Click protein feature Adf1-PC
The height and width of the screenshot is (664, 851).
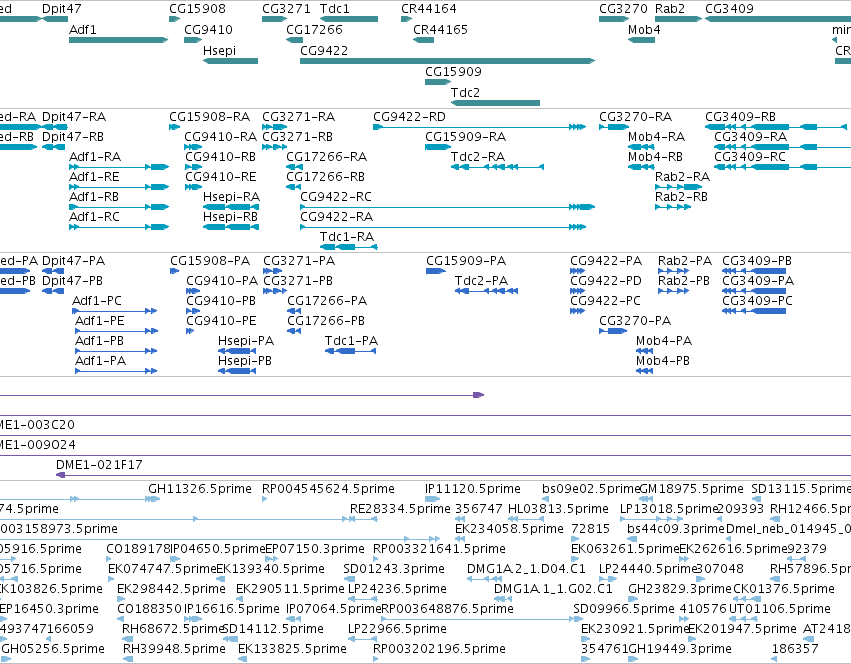click(115, 311)
